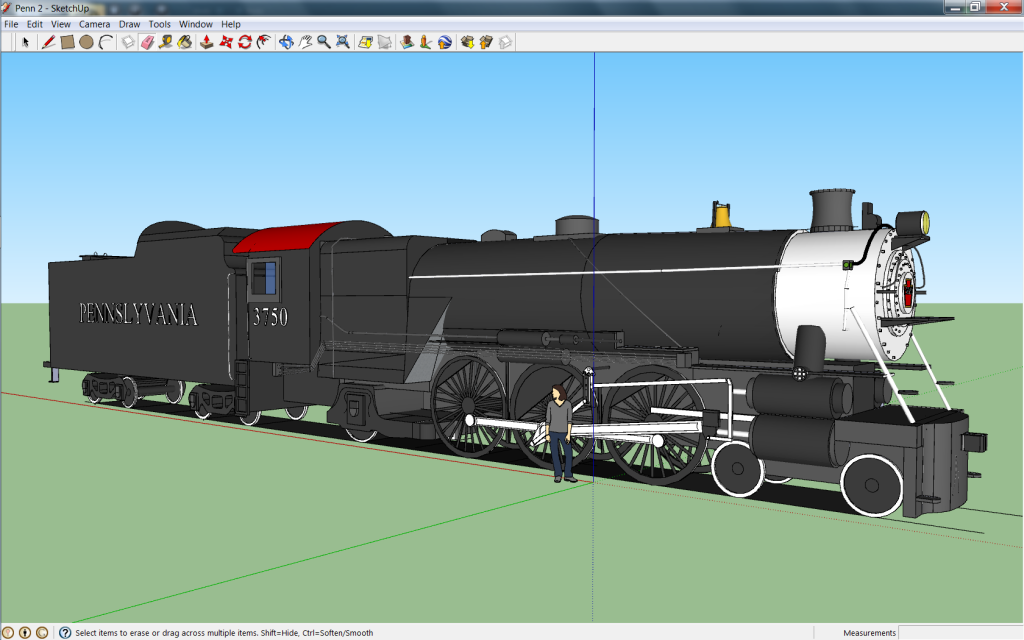The image size is (1024, 640).
Task: Click the Toggle Terrain icon
Action: (x=385, y=42)
